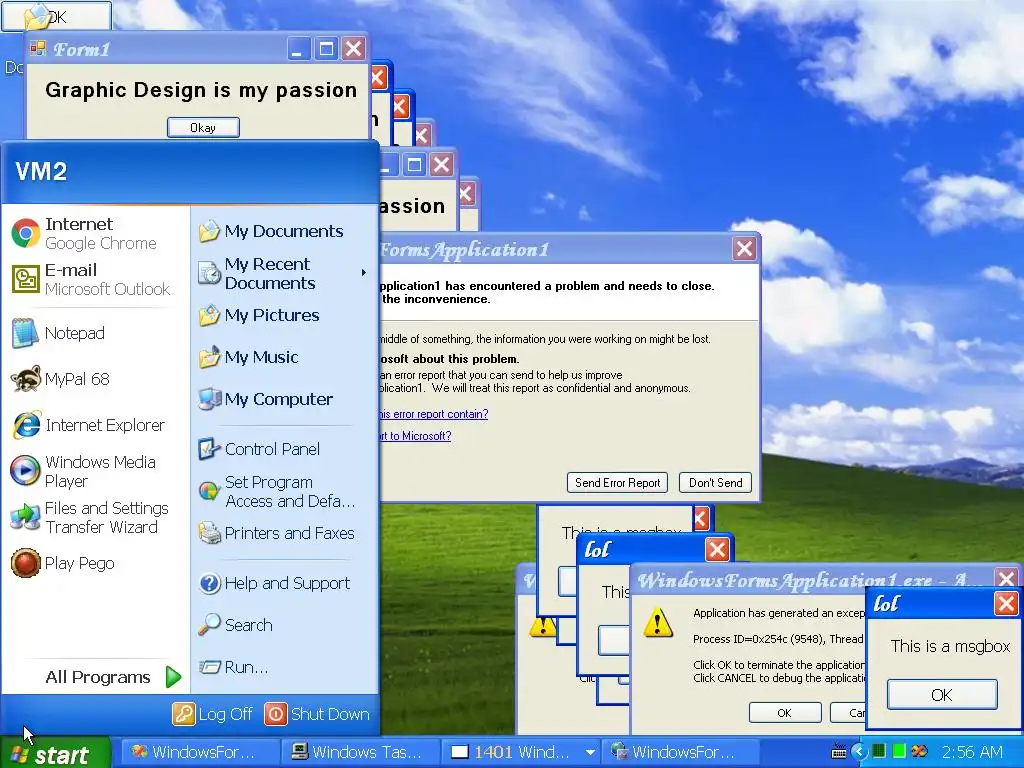Click VM2 user name header

[41, 172]
